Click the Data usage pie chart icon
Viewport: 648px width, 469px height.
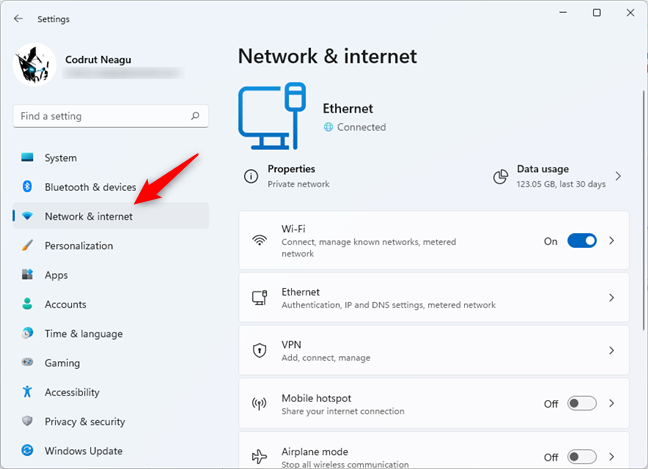(500, 177)
